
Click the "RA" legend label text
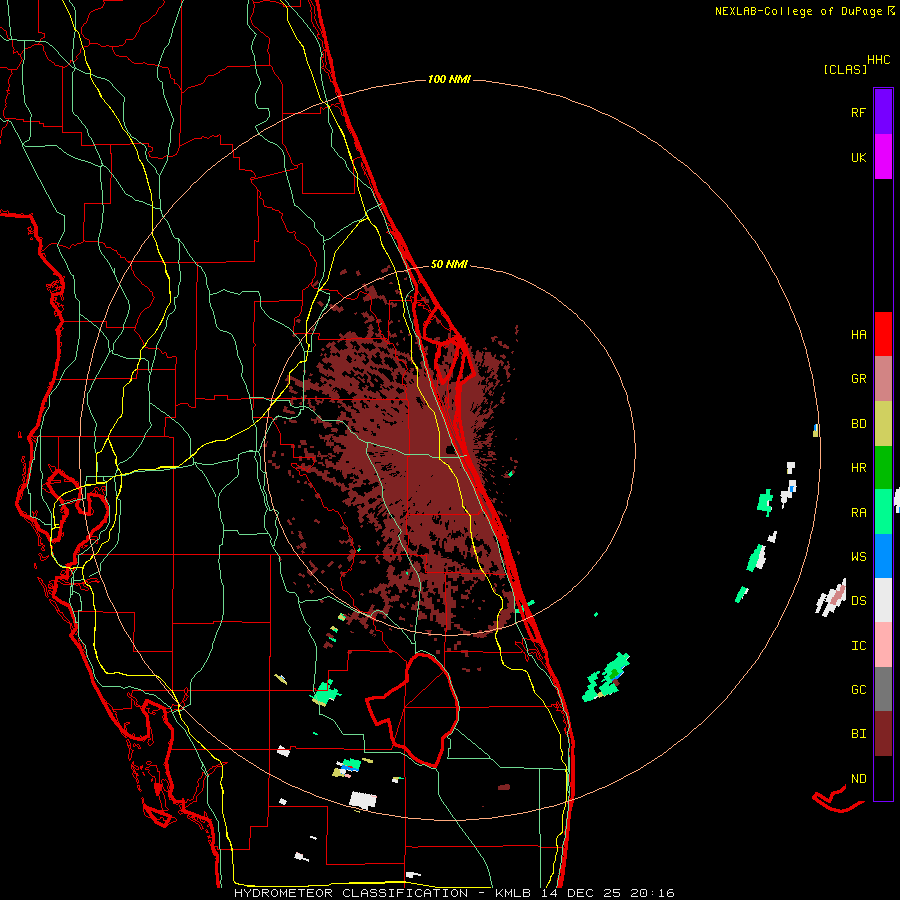point(858,513)
